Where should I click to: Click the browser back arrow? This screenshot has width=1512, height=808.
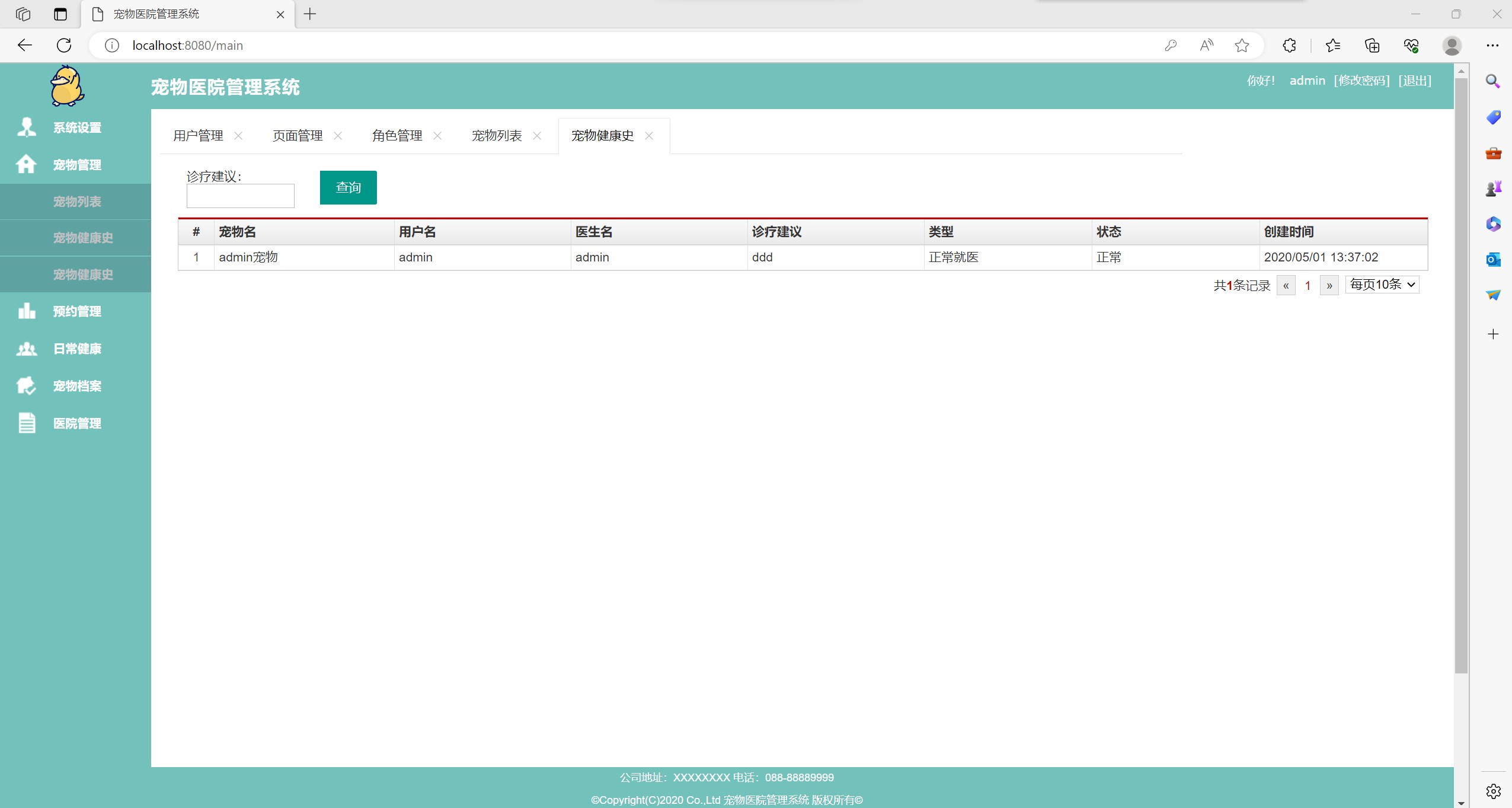[25, 45]
